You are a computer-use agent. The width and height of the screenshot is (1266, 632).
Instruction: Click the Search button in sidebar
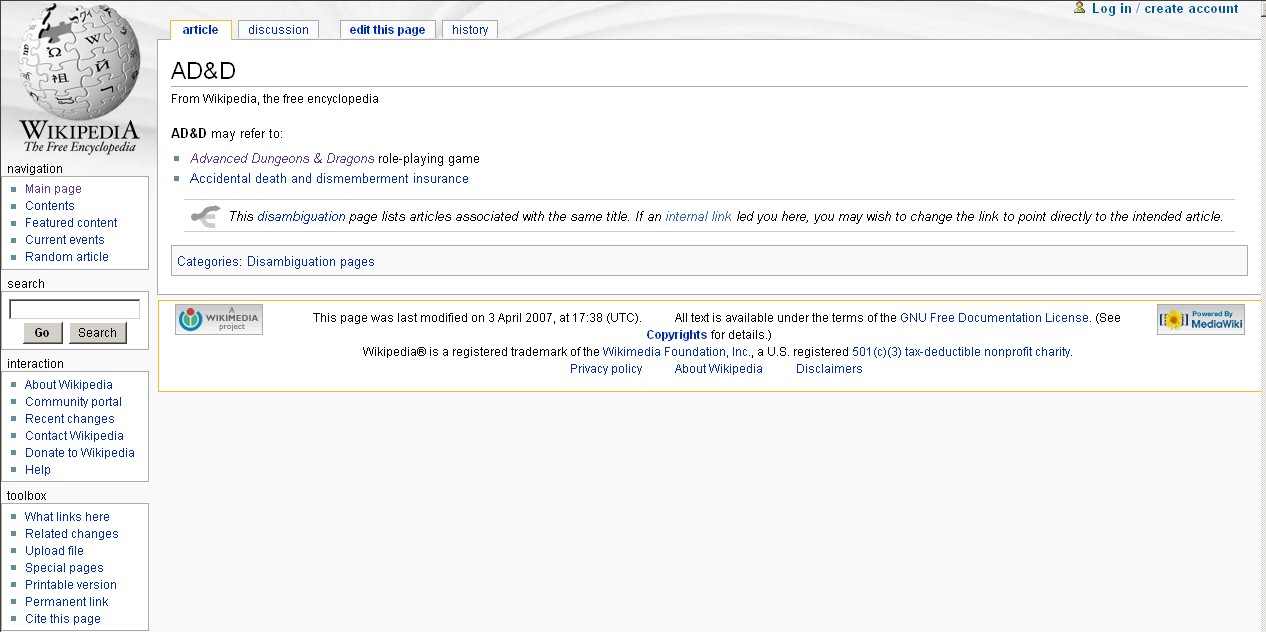pos(97,333)
